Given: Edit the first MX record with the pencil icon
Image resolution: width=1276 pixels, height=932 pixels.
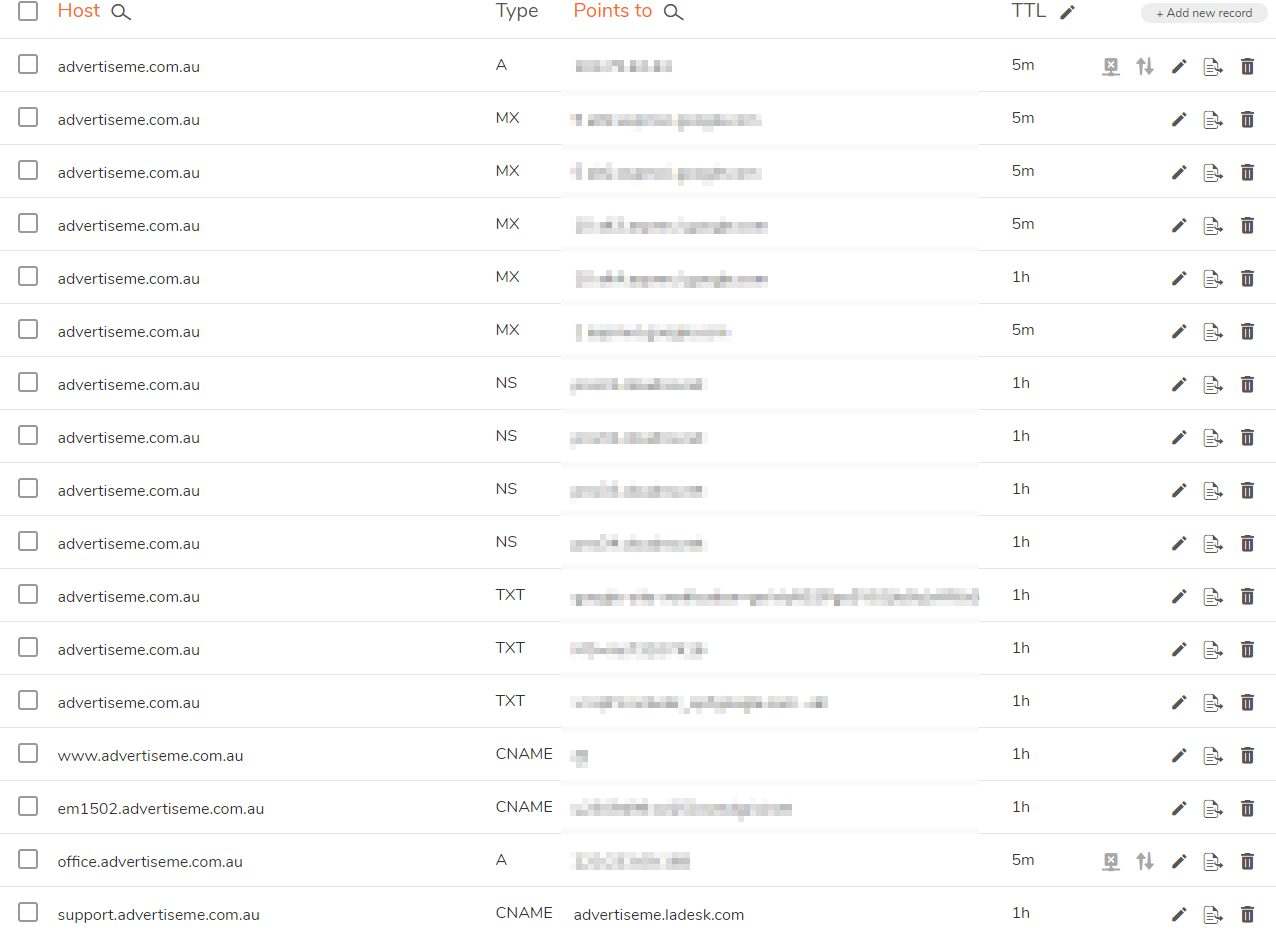Looking at the screenshot, I should (1179, 119).
